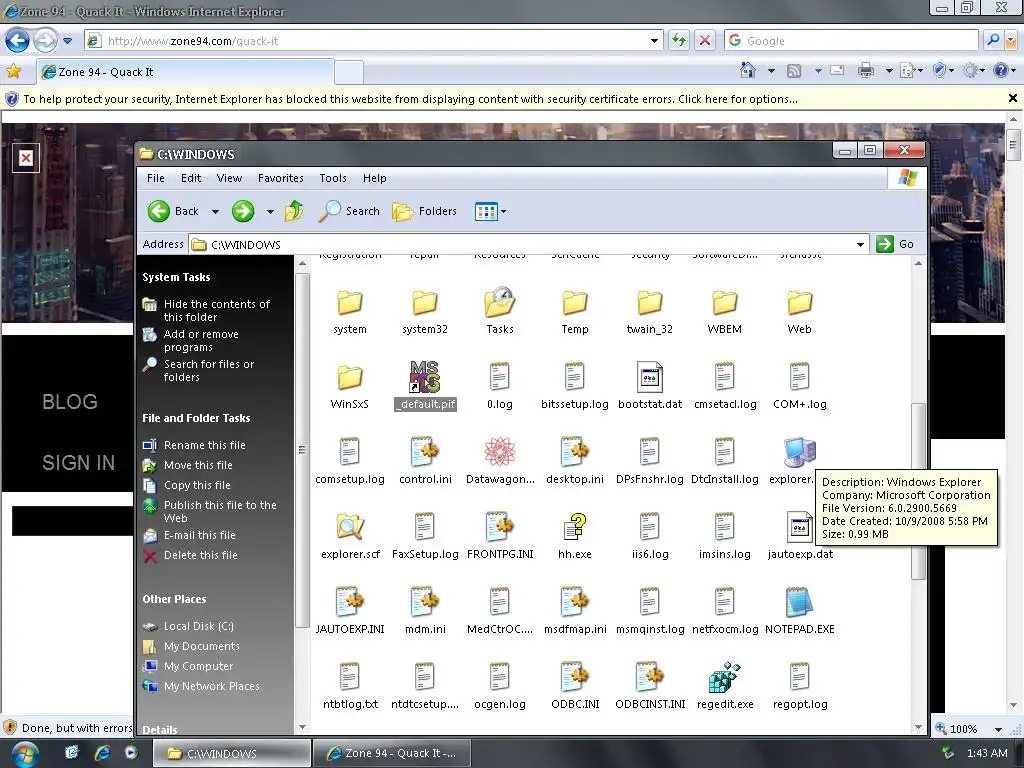Open the Edit menu in Explorer

click(x=191, y=178)
